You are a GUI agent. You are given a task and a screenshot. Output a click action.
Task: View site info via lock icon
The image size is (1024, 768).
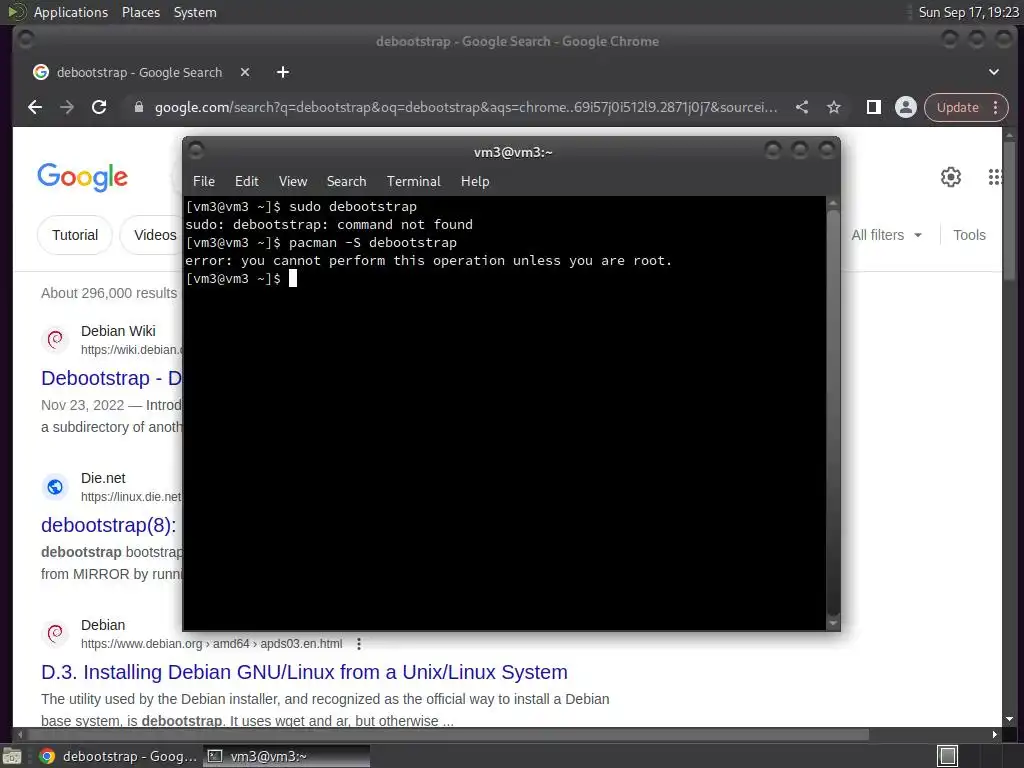(x=138, y=107)
